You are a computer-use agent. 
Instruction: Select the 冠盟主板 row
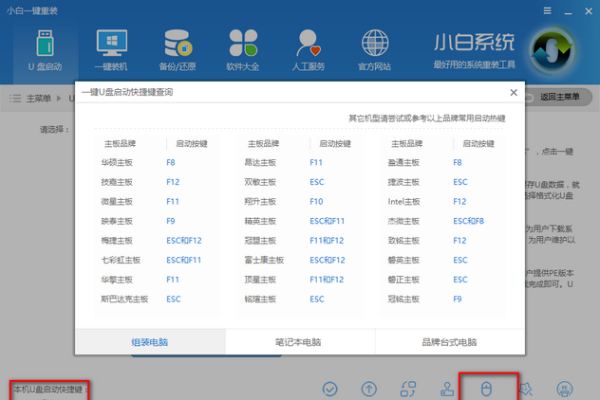click(300, 240)
